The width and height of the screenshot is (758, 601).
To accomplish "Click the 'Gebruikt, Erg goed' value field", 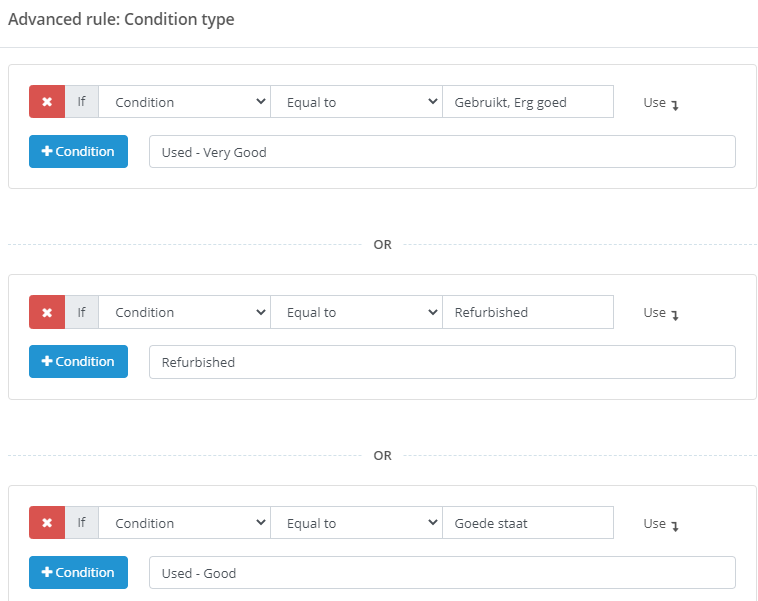I will [528, 102].
